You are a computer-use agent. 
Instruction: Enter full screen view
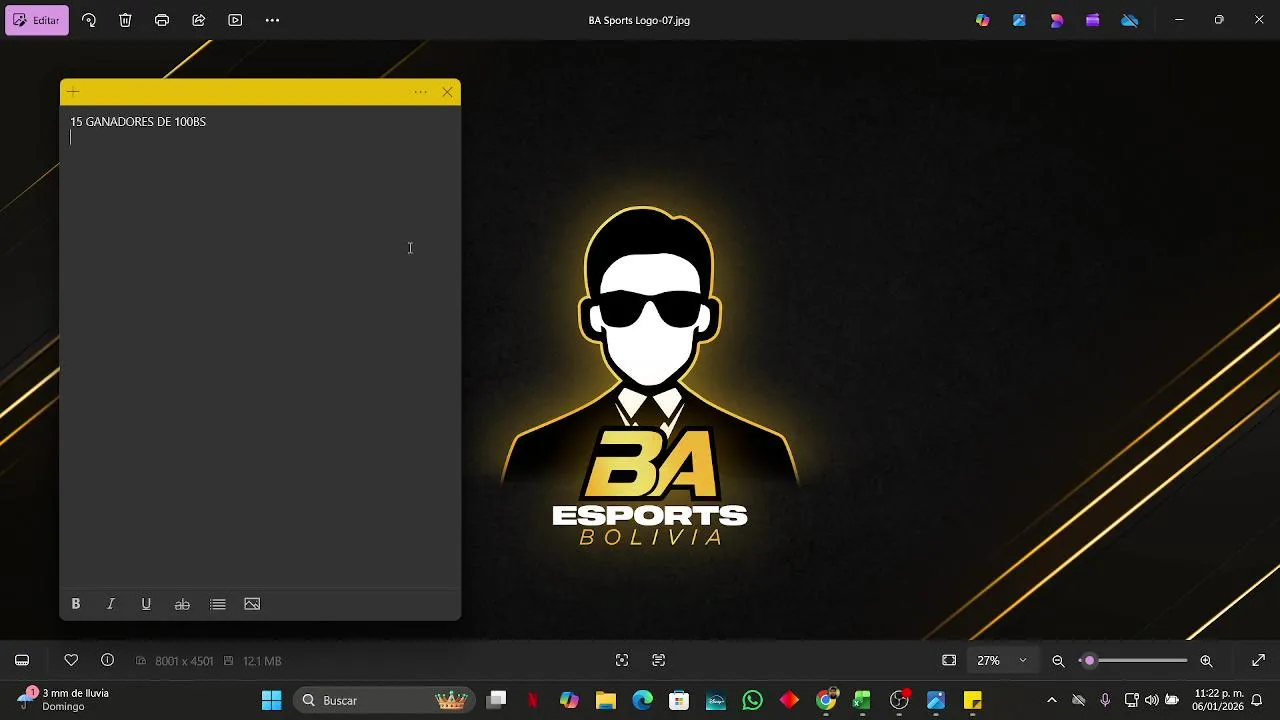click(1259, 660)
